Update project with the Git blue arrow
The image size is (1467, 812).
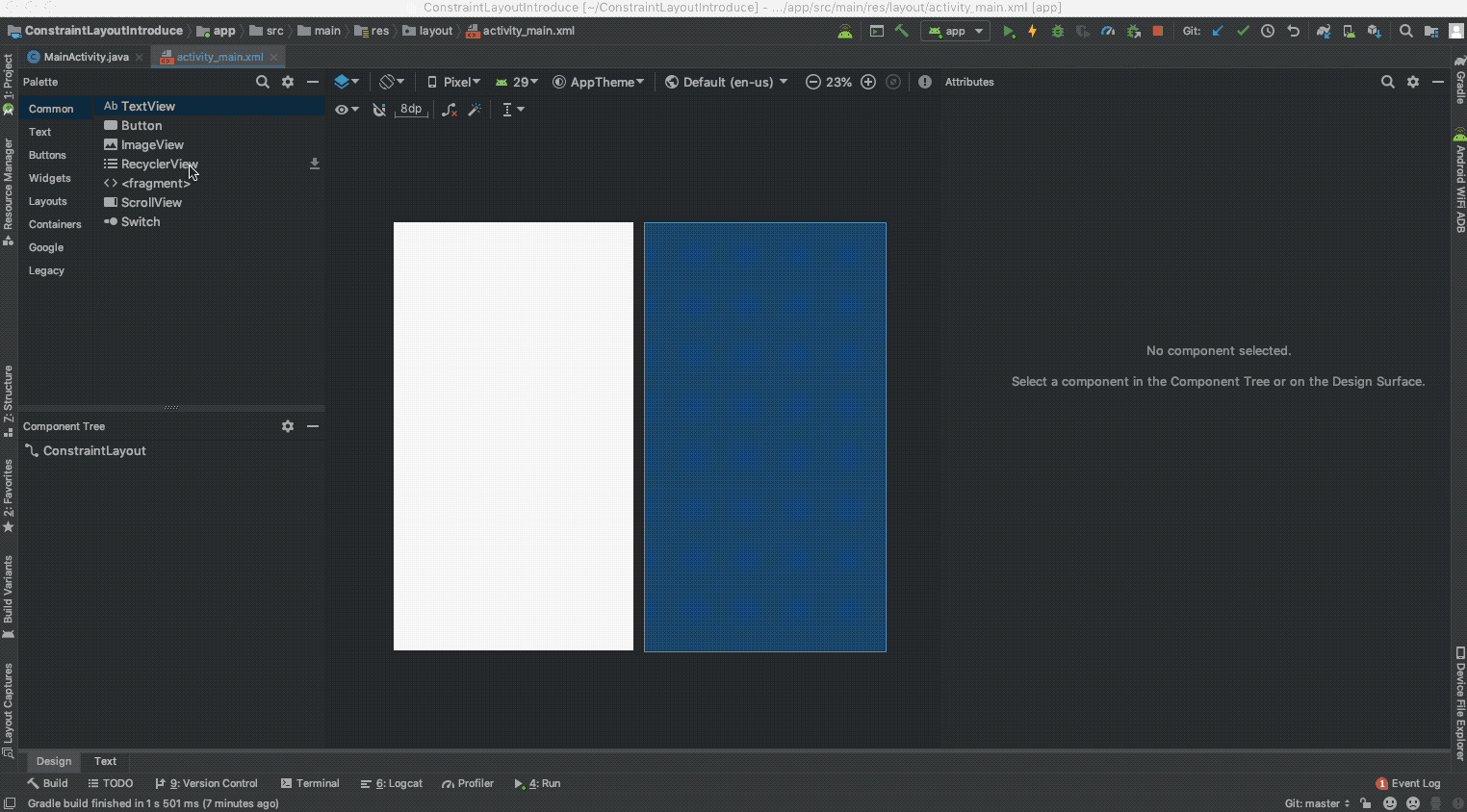click(x=1218, y=31)
